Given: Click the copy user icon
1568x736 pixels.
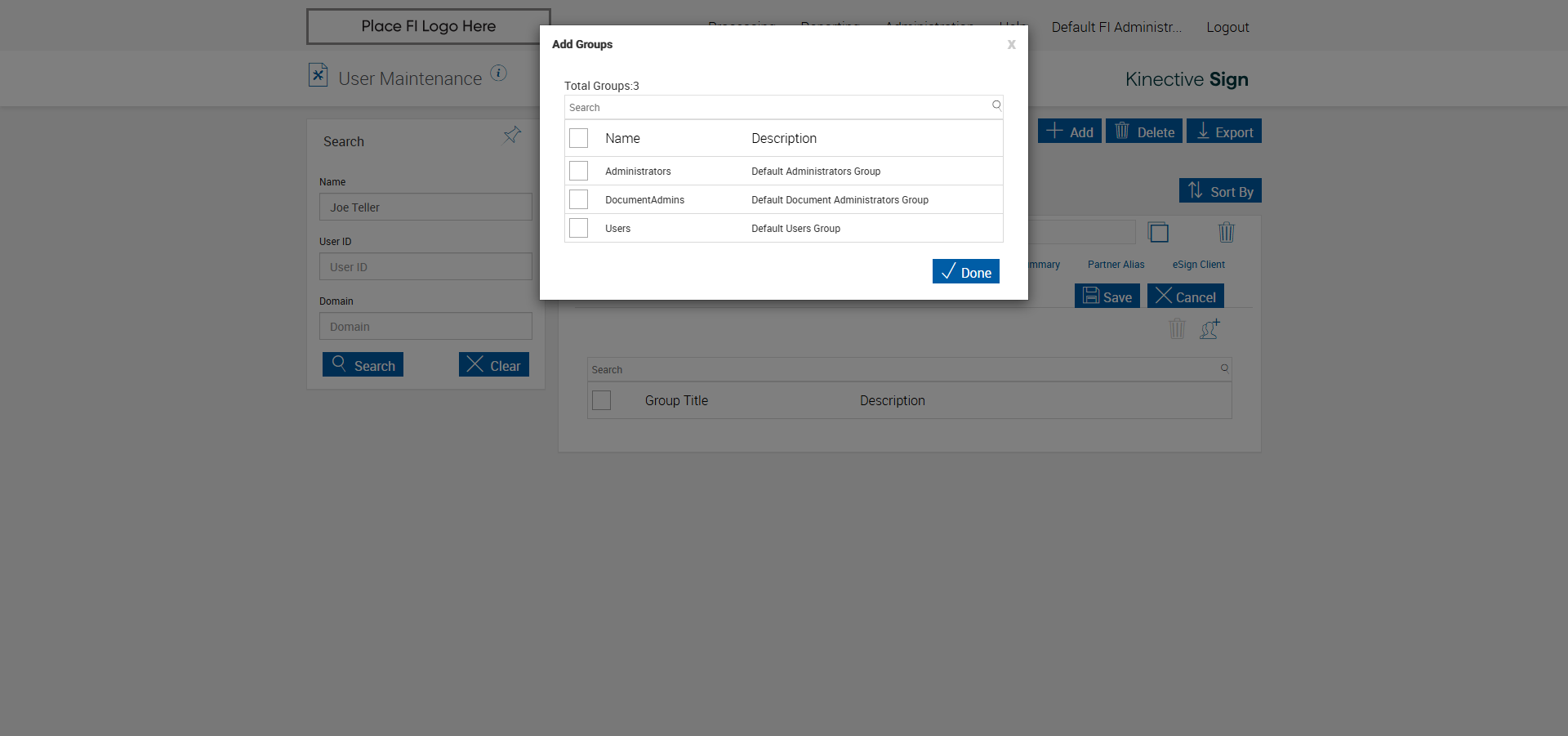Looking at the screenshot, I should 1158,233.
